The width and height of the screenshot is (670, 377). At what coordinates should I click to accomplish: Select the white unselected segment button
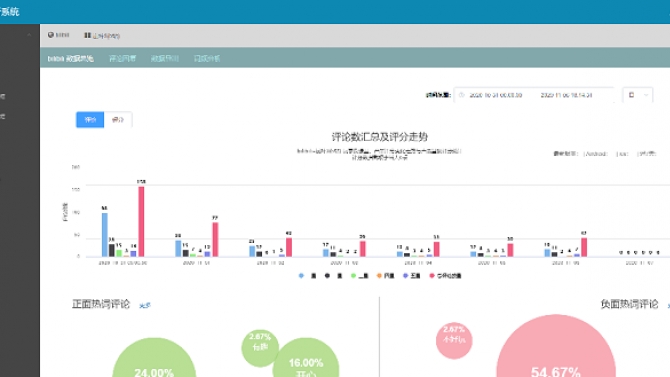118,120
